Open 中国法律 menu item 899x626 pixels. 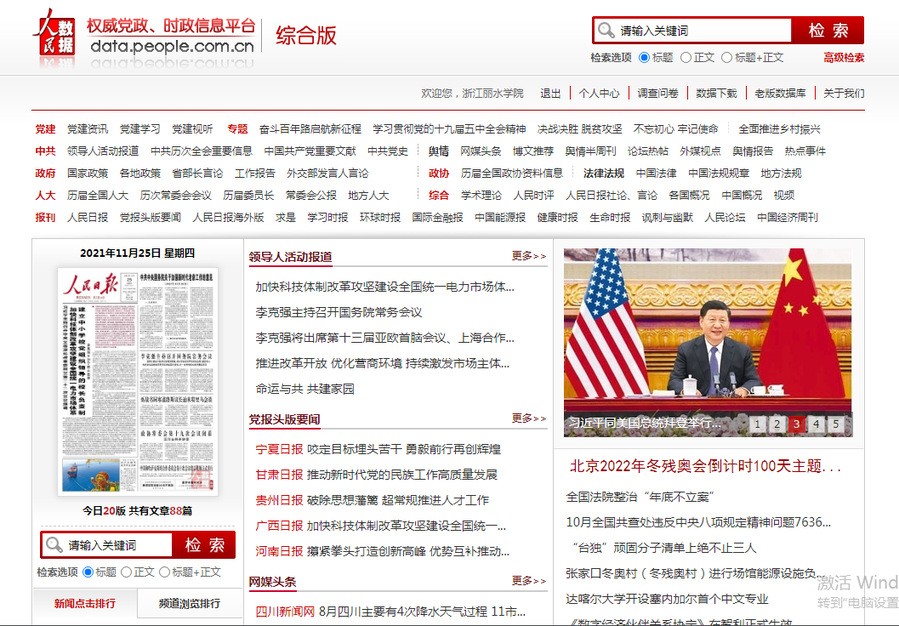pos(656,173)
